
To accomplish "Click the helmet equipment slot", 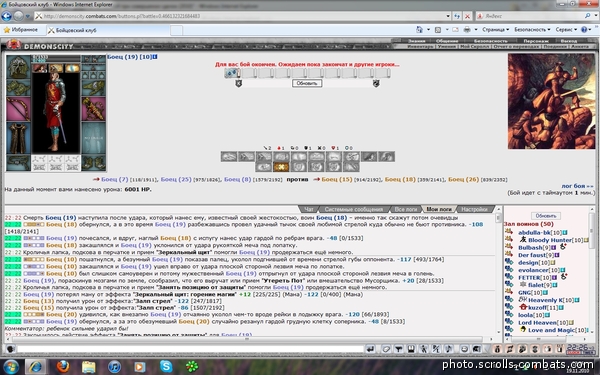I will [x=18, y=67].
